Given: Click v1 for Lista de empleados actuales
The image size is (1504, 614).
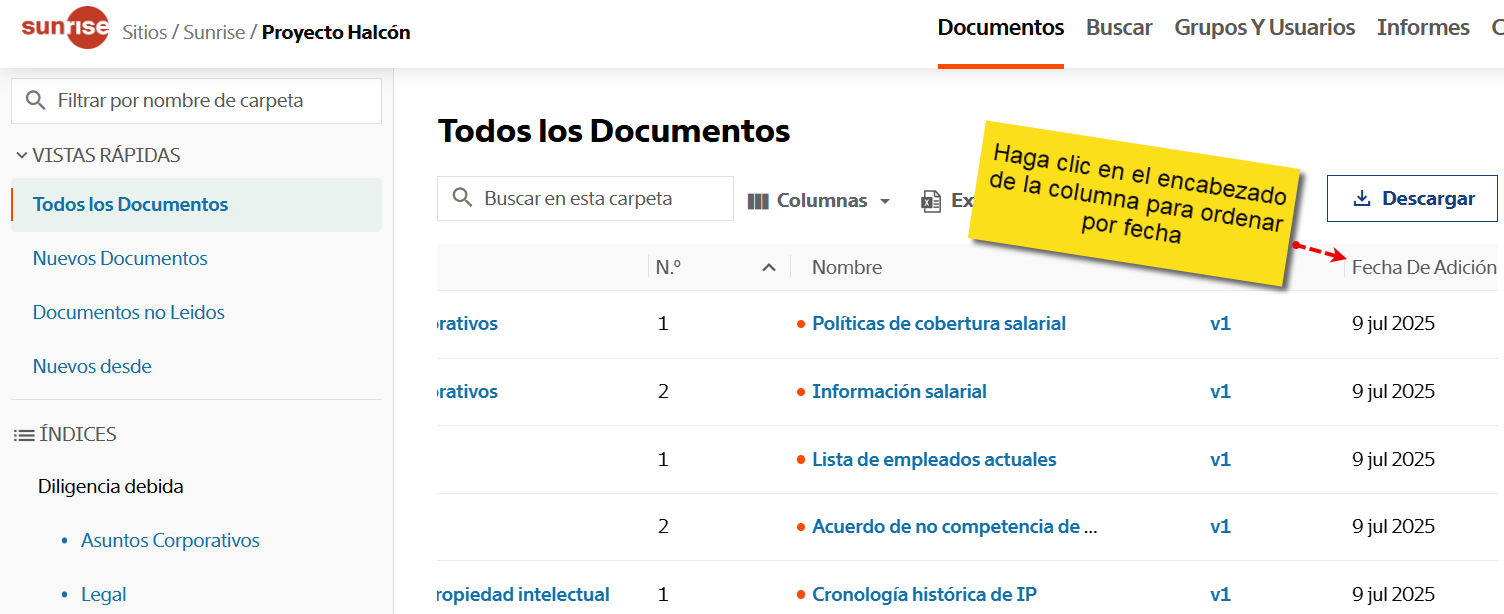Looking at the screenshot, I should point(1220,460).
